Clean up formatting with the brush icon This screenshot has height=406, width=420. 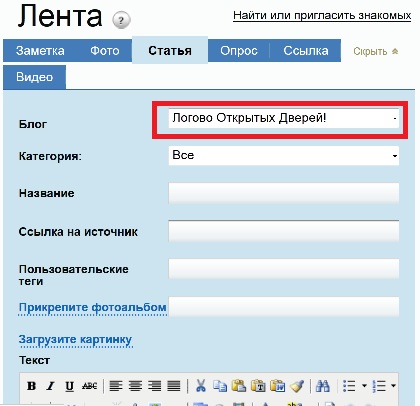(x=296, y=386)
